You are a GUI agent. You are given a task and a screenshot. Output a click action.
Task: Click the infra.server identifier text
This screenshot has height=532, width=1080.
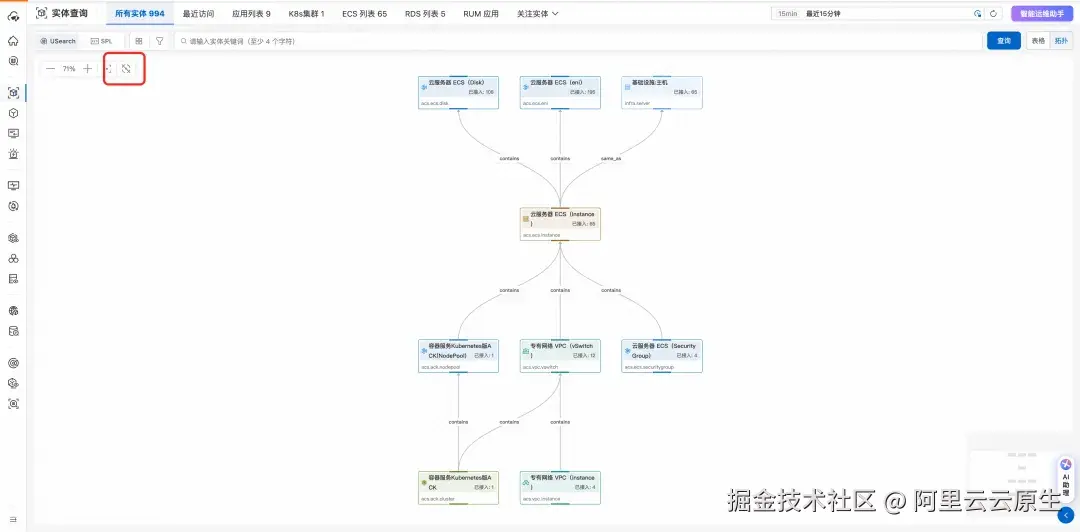(x=636, y=103)
